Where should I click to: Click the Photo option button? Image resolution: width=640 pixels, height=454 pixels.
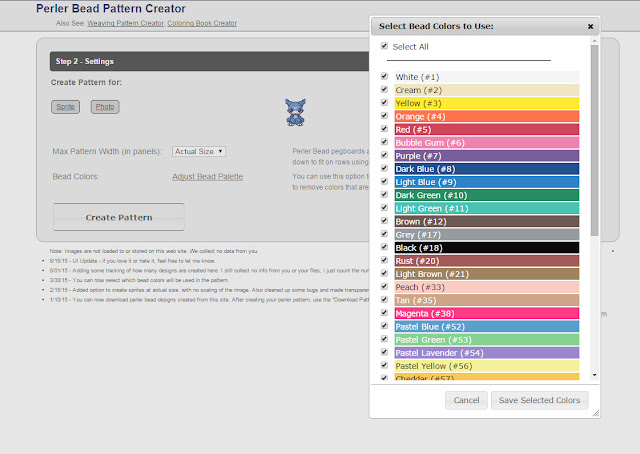pos(105,106)
